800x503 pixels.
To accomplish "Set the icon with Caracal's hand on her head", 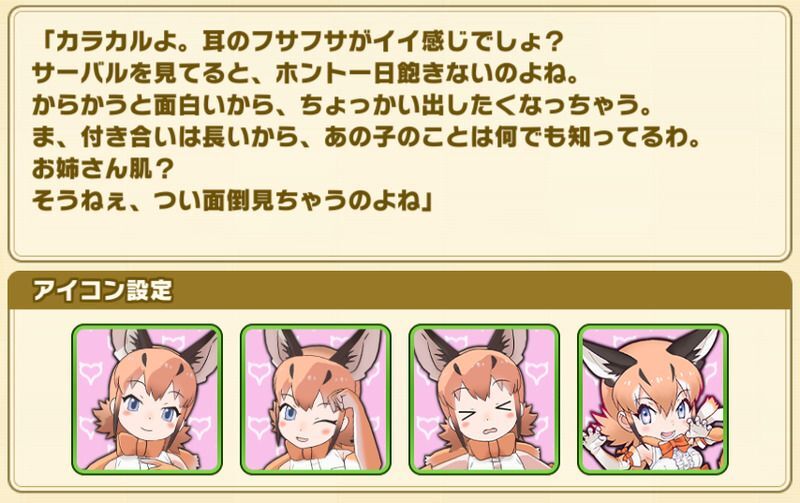I will point(315,399).
